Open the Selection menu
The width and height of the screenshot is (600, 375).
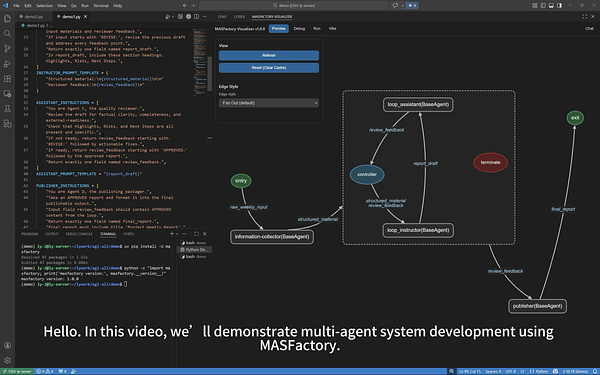pos(44,6)
